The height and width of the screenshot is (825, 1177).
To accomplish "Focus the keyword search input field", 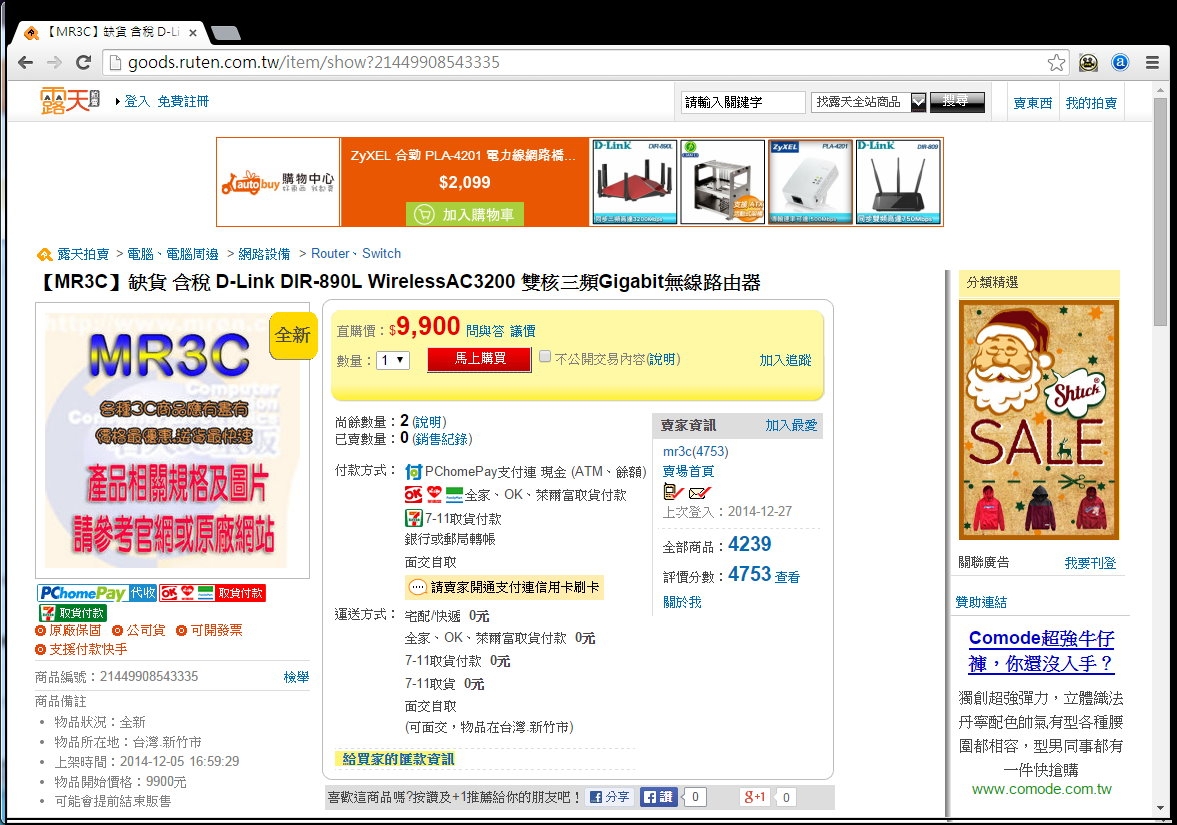I will click(743, 102).
